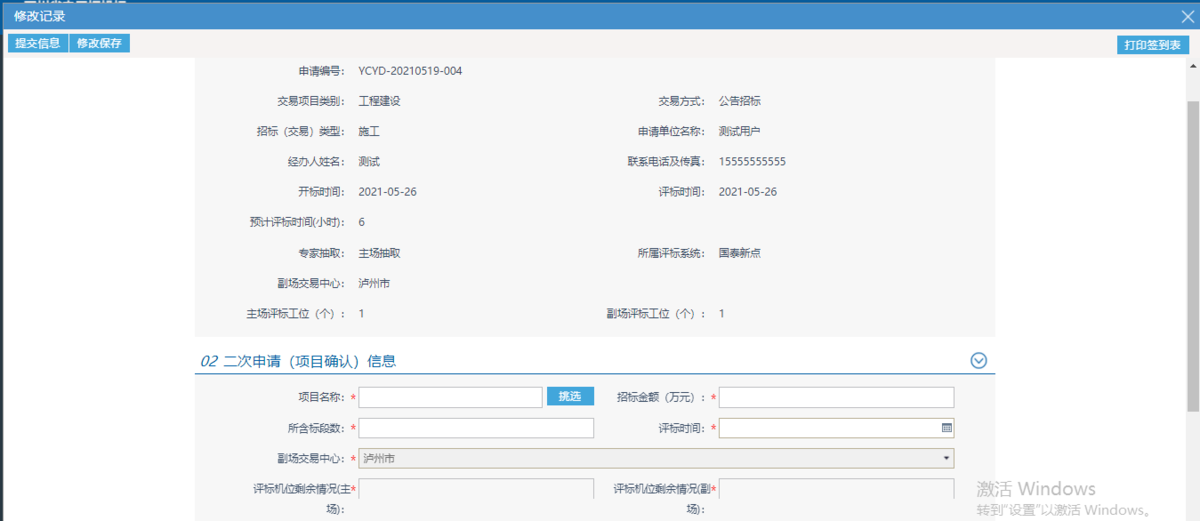Collapse the 02 二次申请 section chevron
The width and height of the screenshot is (1200, 521).
(979, 361)
